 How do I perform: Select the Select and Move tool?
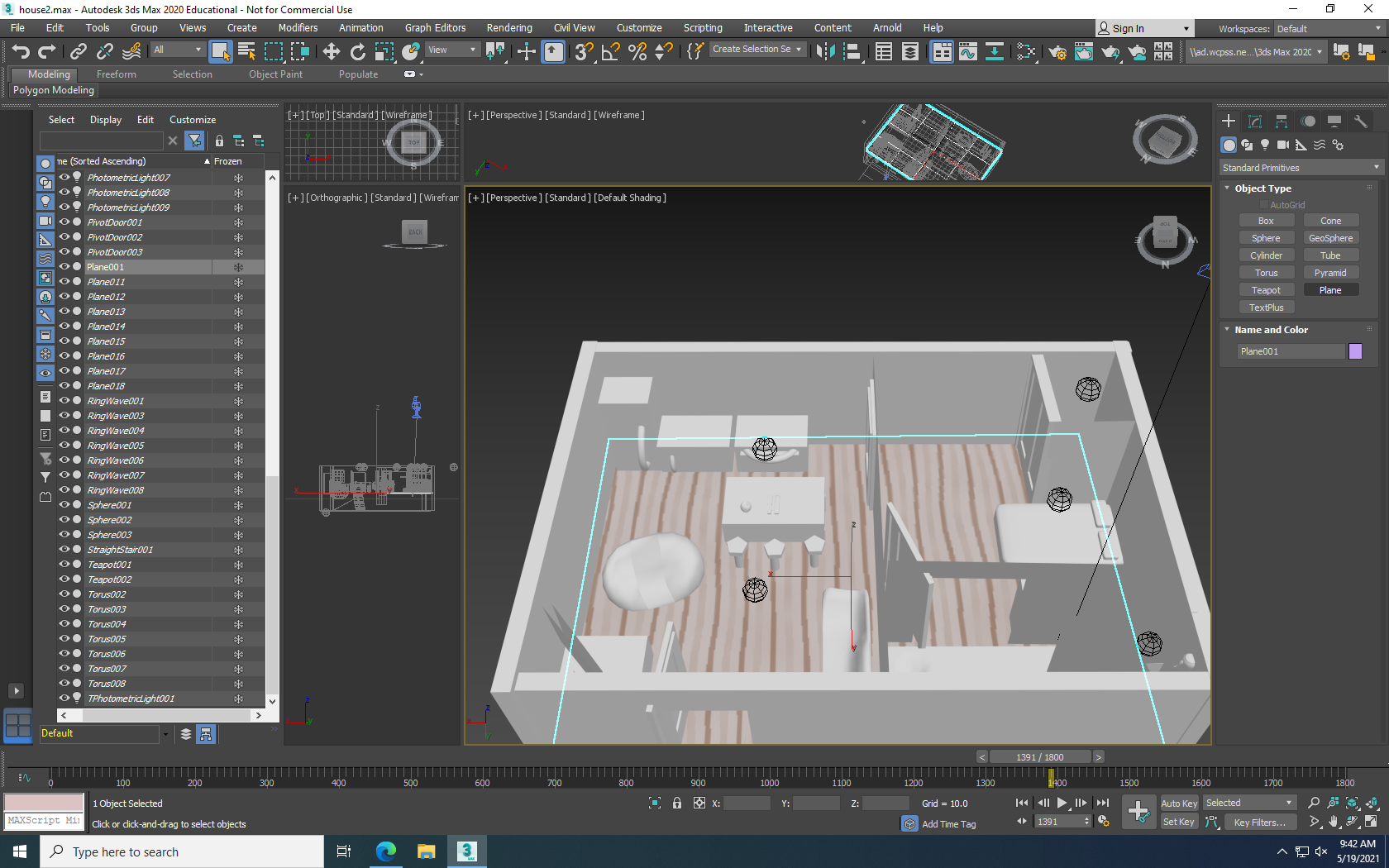(x=332, y=51)
